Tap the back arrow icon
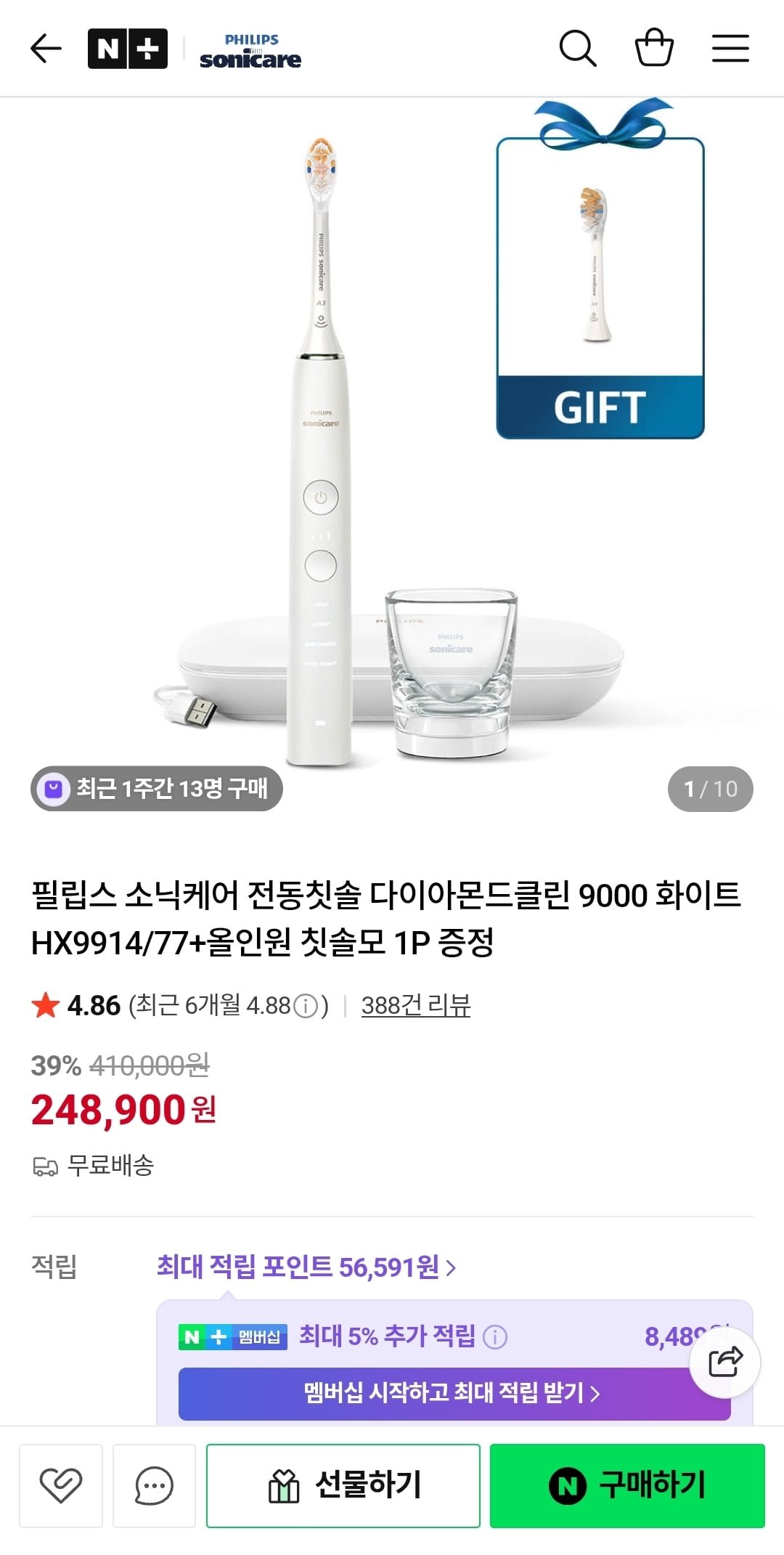The image size is (784, 1555). [46, 49]
